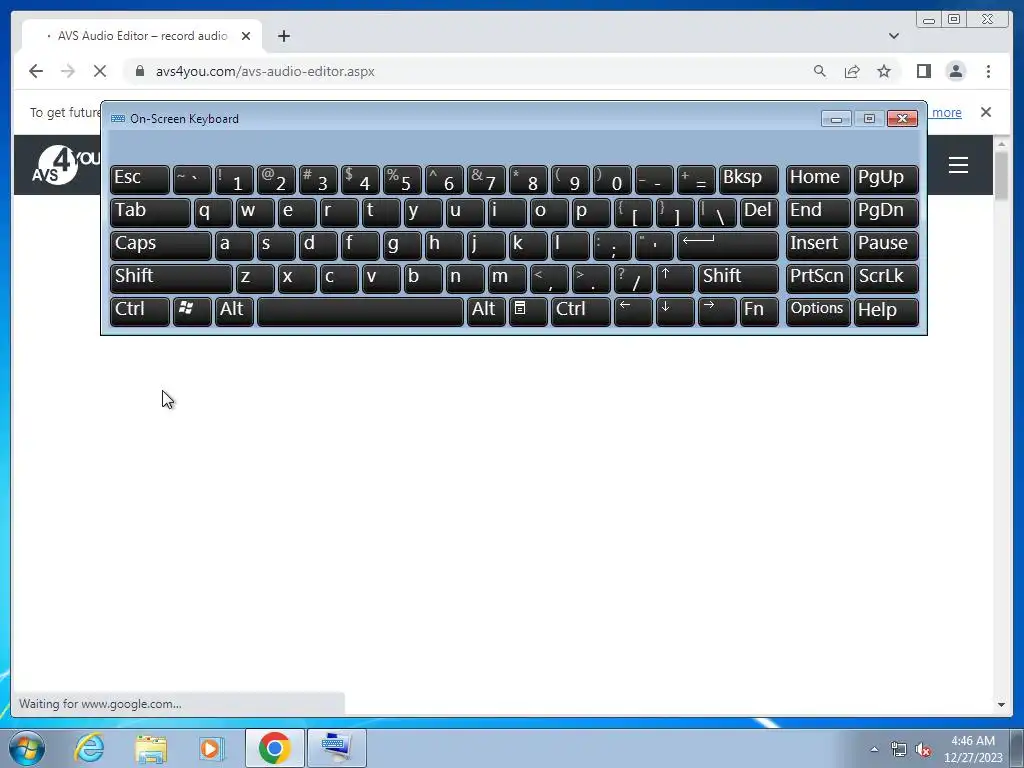Switch to On-Screen Keyboard taskbar item
This screenshot has width=1024, height=768.
click(337, 748)
